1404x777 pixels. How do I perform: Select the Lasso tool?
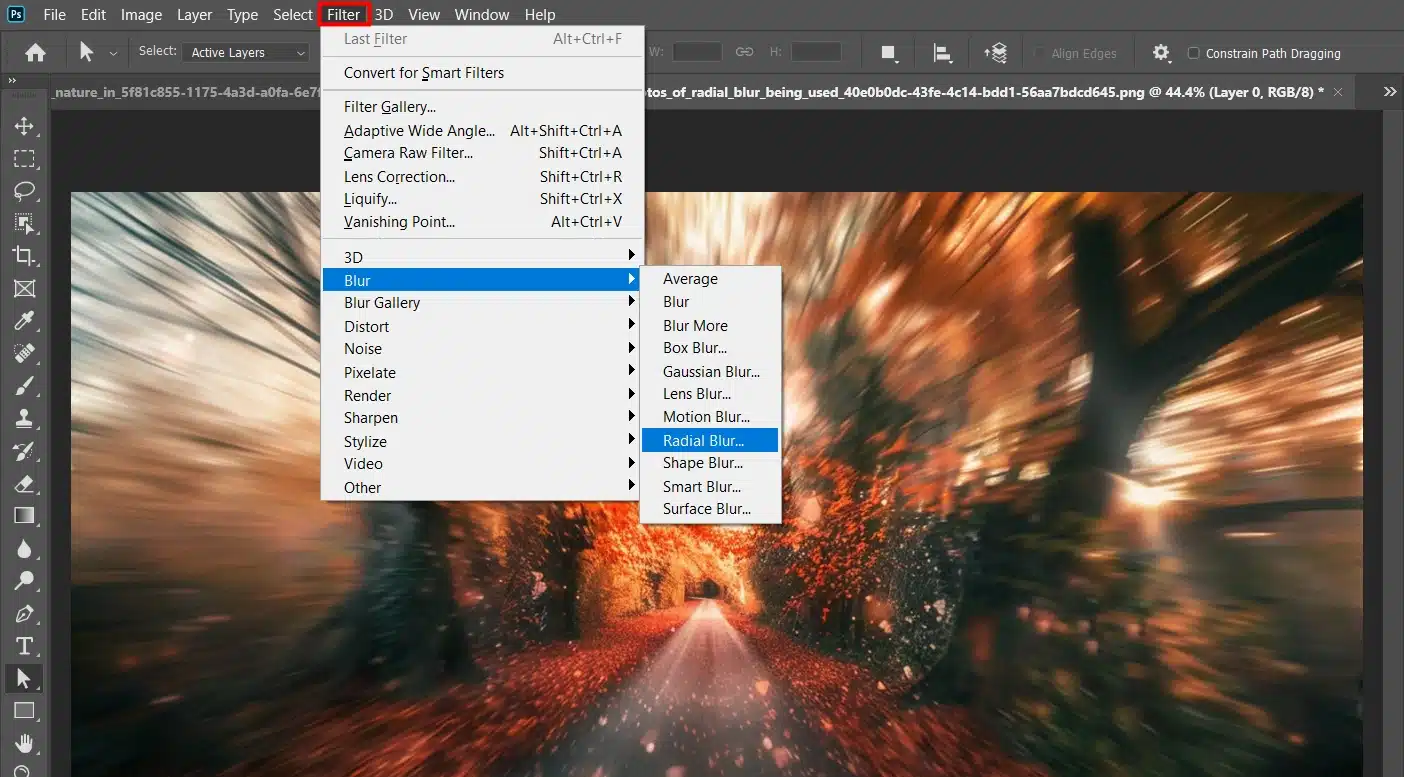[24, 191]
